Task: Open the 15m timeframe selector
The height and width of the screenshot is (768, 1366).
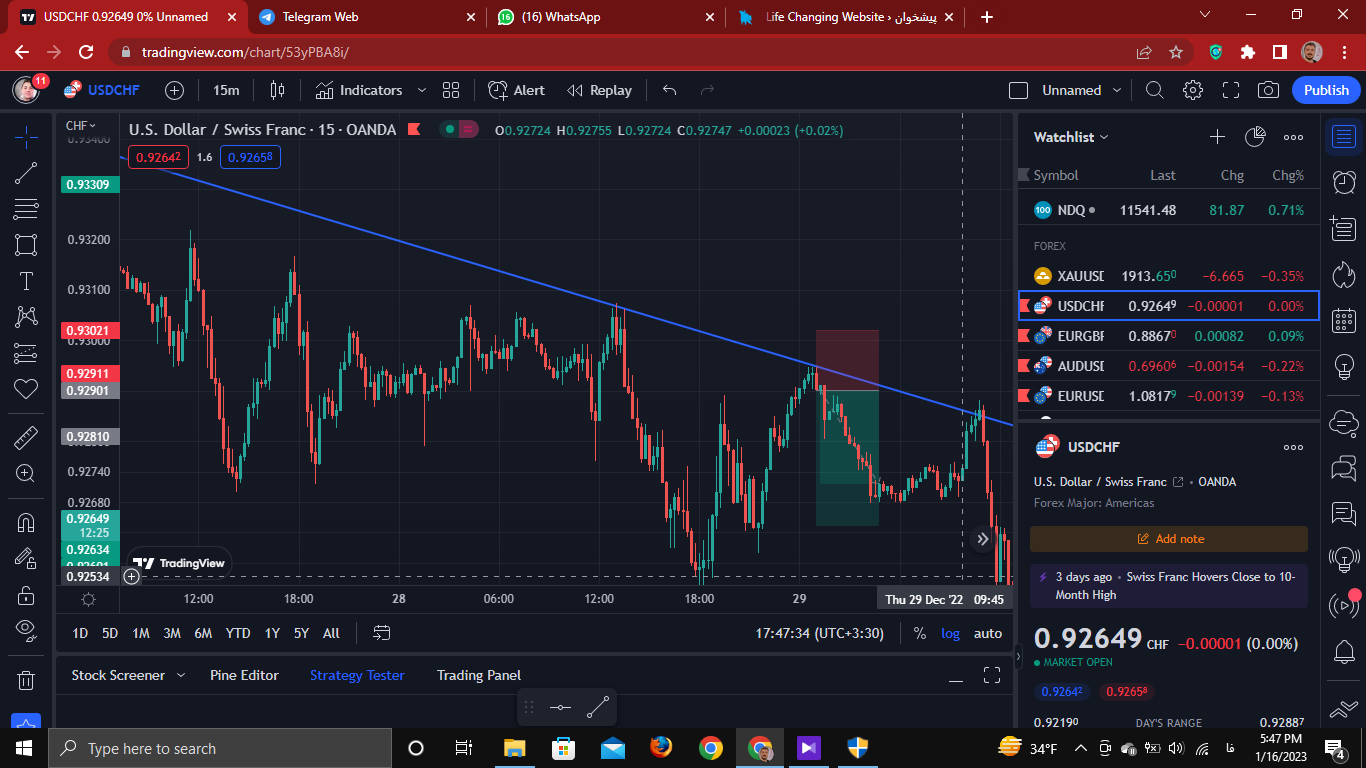Action: point(226,90)
